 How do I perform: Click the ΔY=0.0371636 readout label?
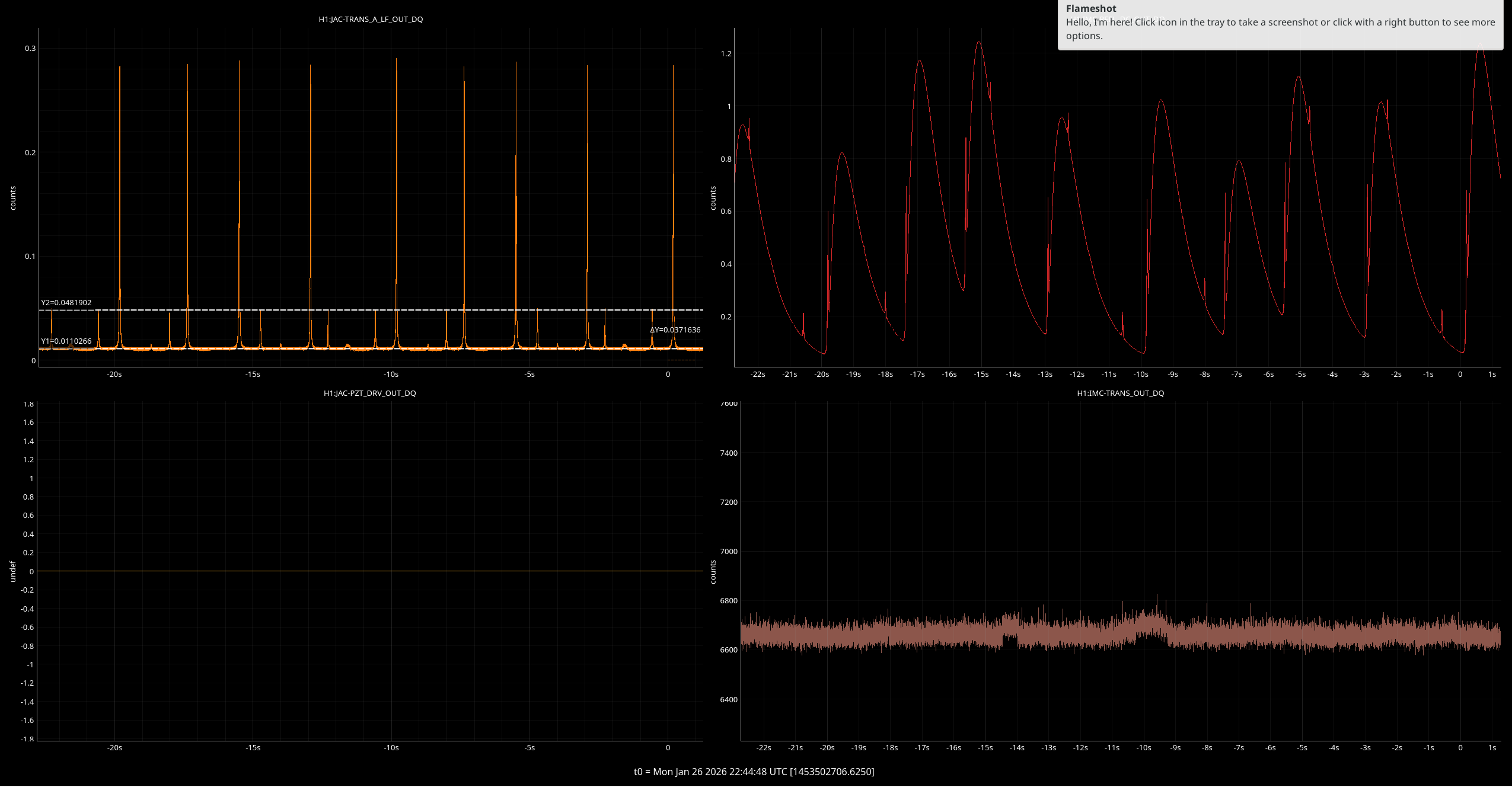point(675,329)
